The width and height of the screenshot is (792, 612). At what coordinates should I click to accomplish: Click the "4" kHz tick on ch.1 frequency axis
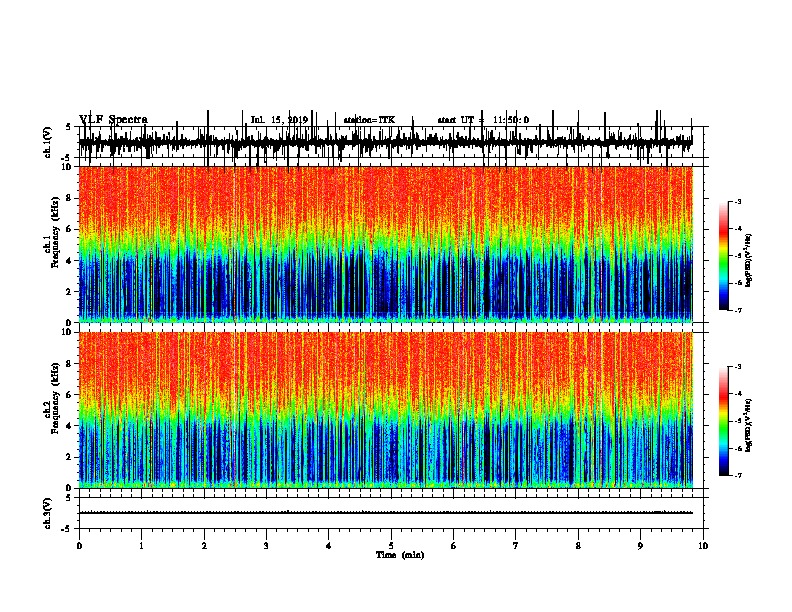point(69,261)
